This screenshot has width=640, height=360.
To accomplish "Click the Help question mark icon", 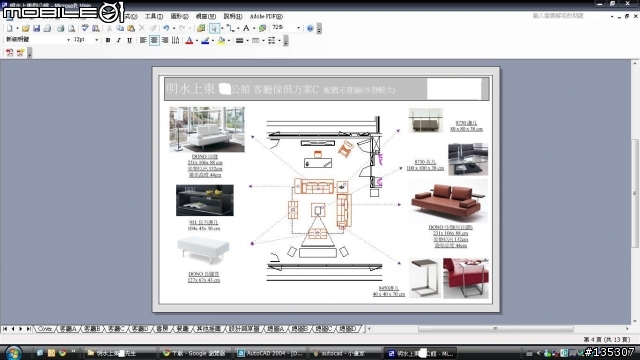I will coord(310,28).
